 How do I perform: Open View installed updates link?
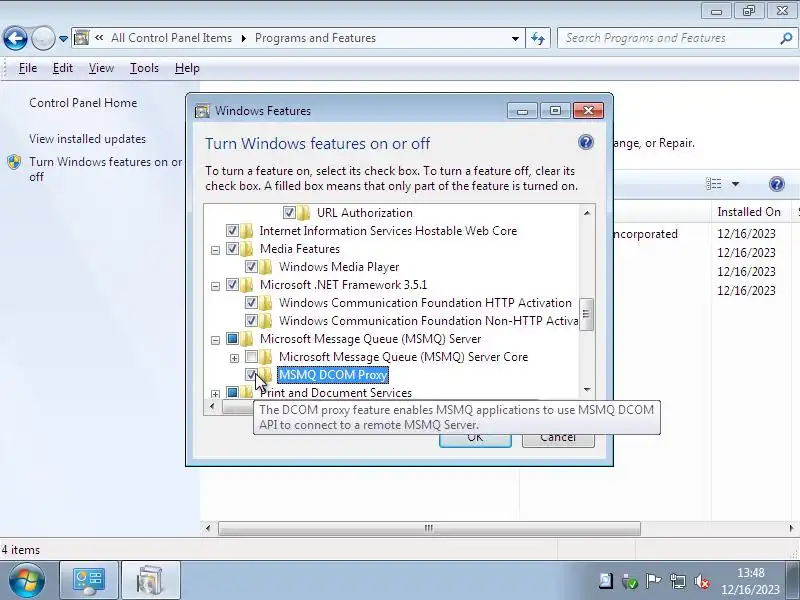tap(87, 139)
